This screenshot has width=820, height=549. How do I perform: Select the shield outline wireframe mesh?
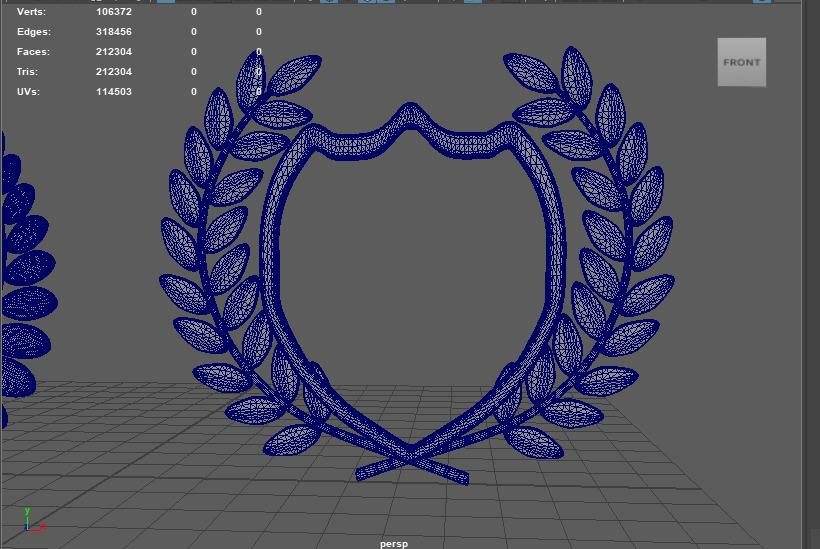pos(269,251)
